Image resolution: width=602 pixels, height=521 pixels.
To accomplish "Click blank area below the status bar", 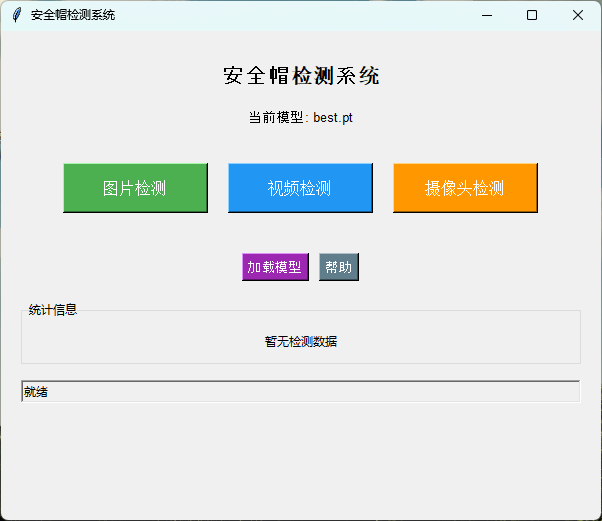I will pos(300,460).
